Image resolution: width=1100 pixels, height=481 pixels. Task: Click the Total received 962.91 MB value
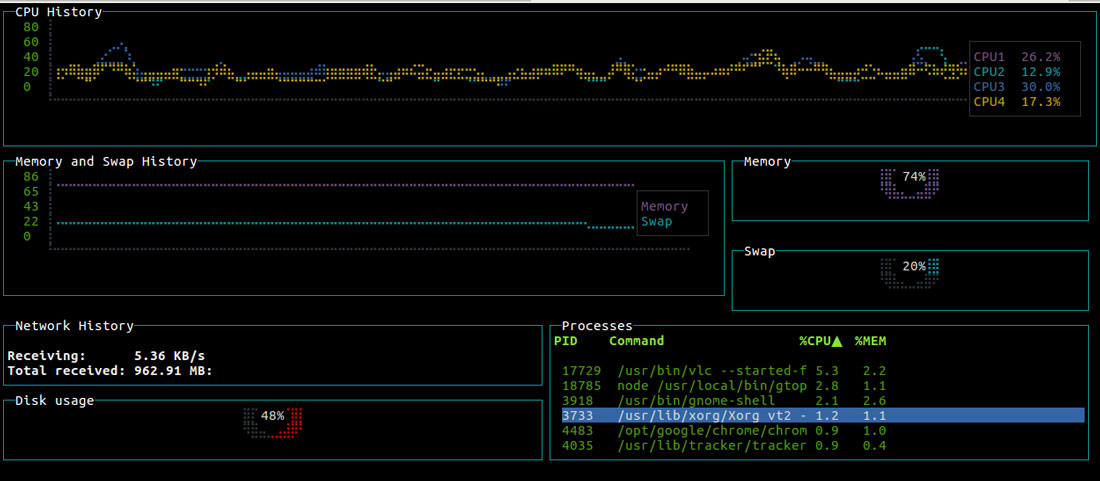pos(173,371)
